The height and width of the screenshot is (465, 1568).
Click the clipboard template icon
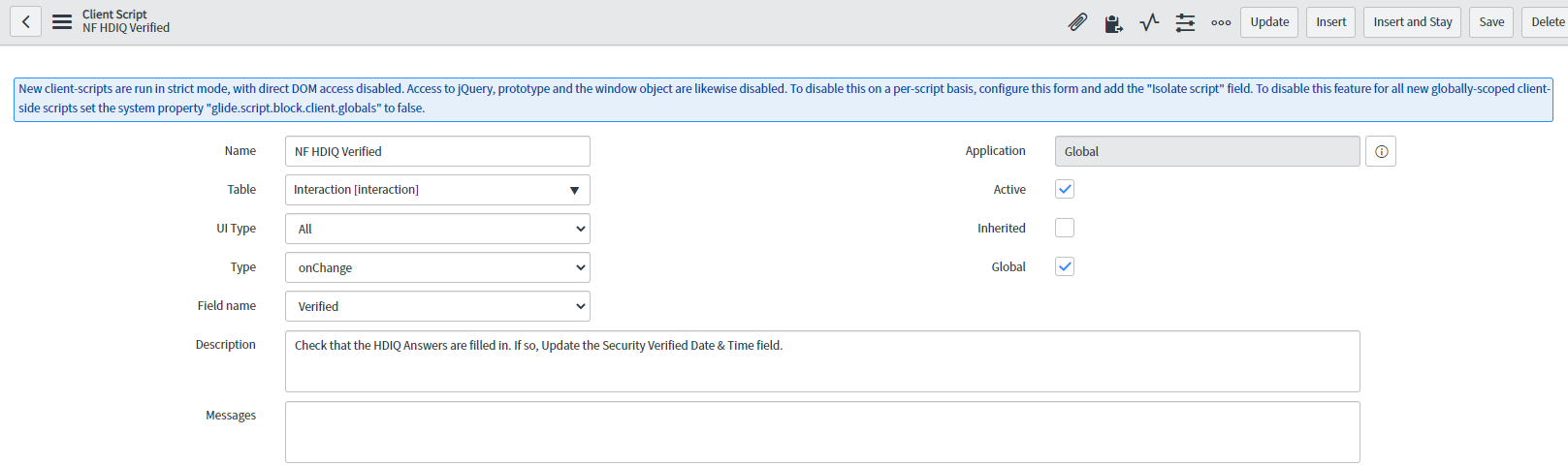point(1113,22)
